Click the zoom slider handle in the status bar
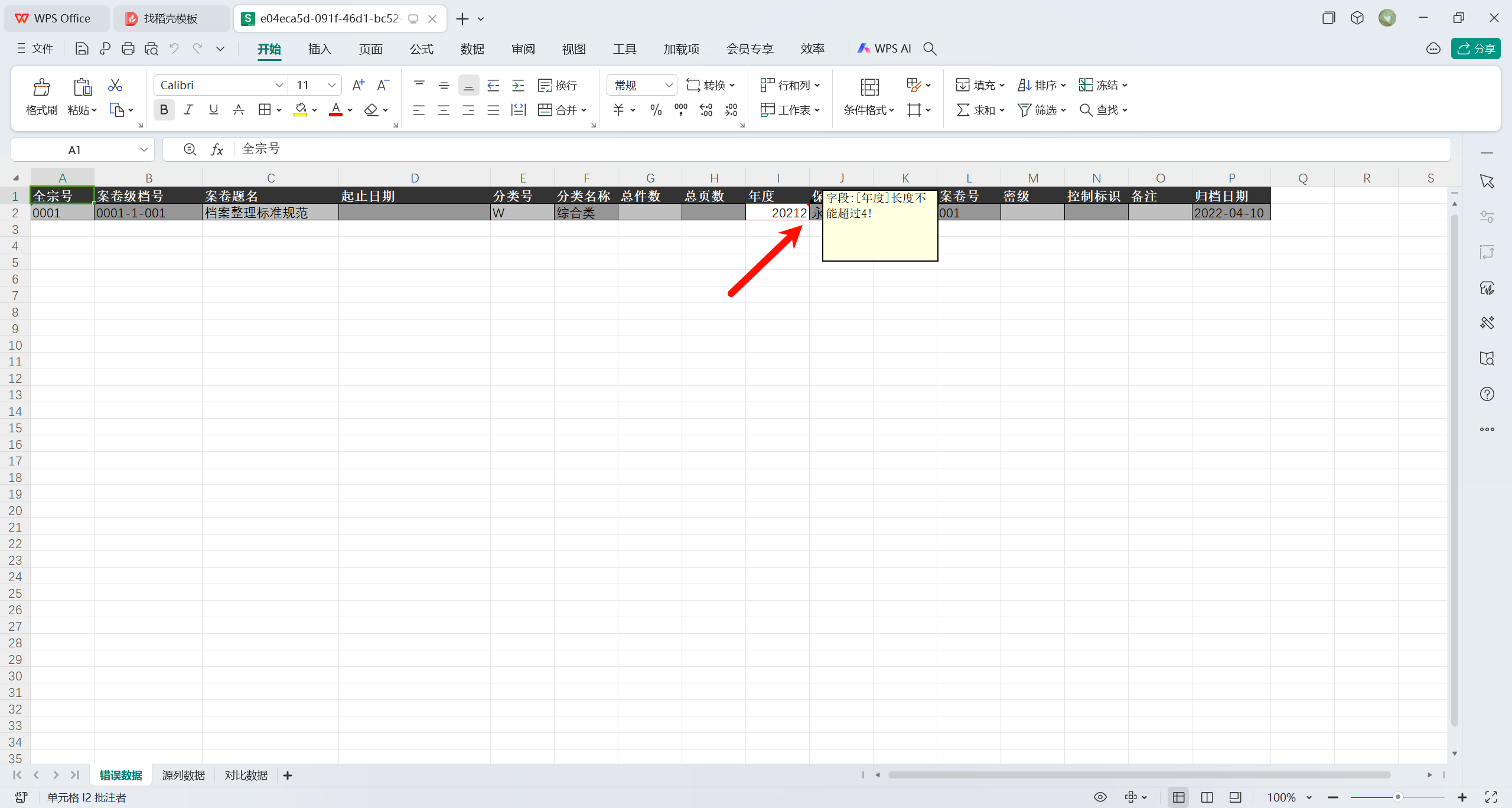The width and height of the screenshot is (1512, 808). pos(1397,797)
